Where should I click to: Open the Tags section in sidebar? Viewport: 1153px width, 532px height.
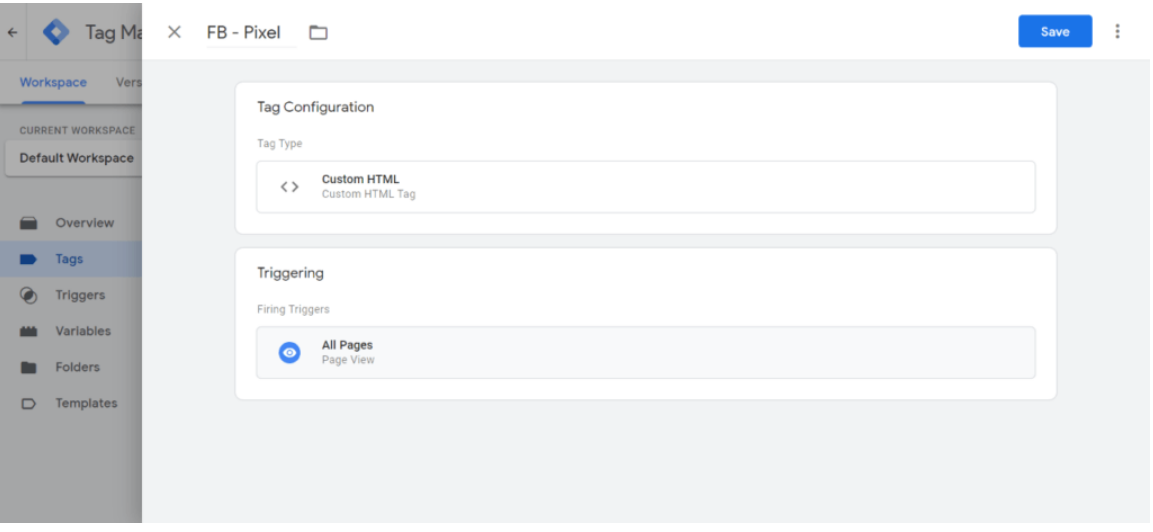71,259
